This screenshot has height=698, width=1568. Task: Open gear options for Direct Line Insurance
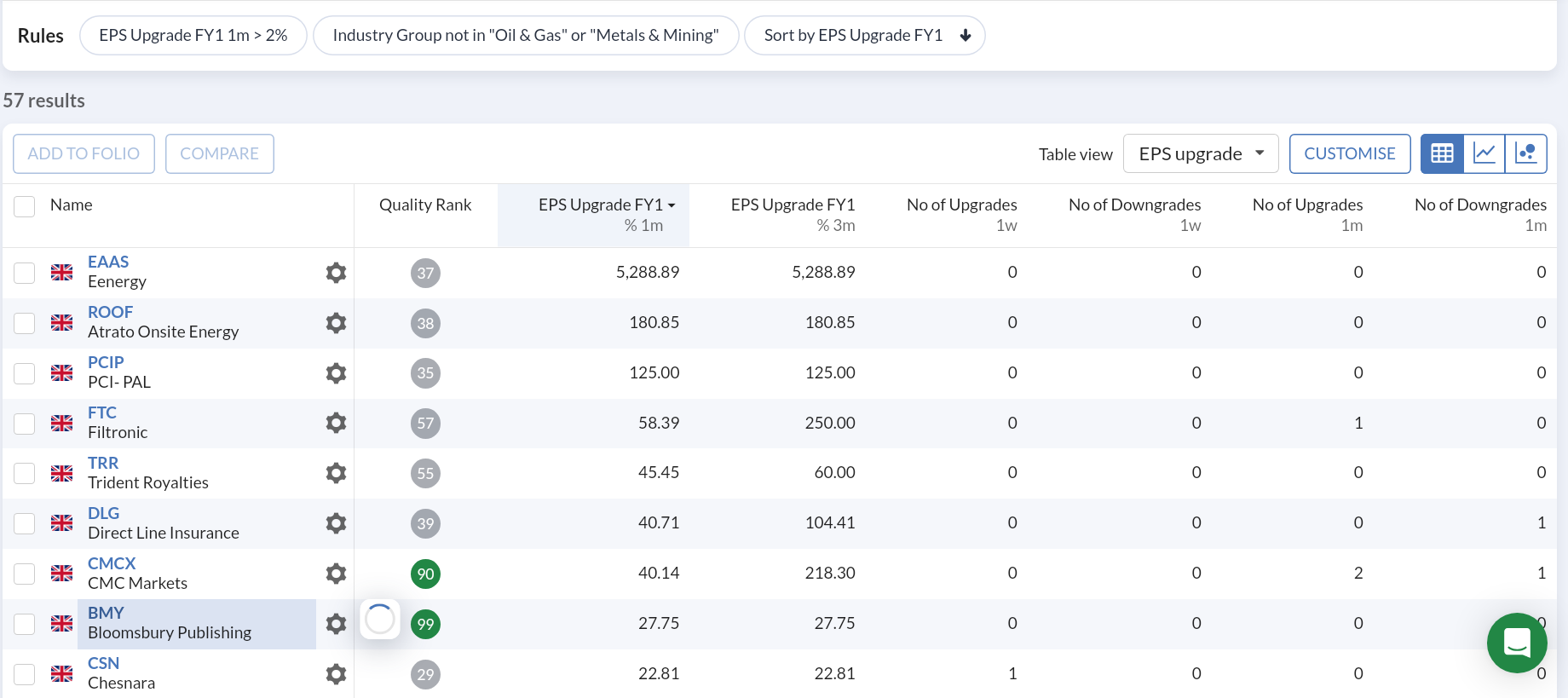(x=336, y=523)
